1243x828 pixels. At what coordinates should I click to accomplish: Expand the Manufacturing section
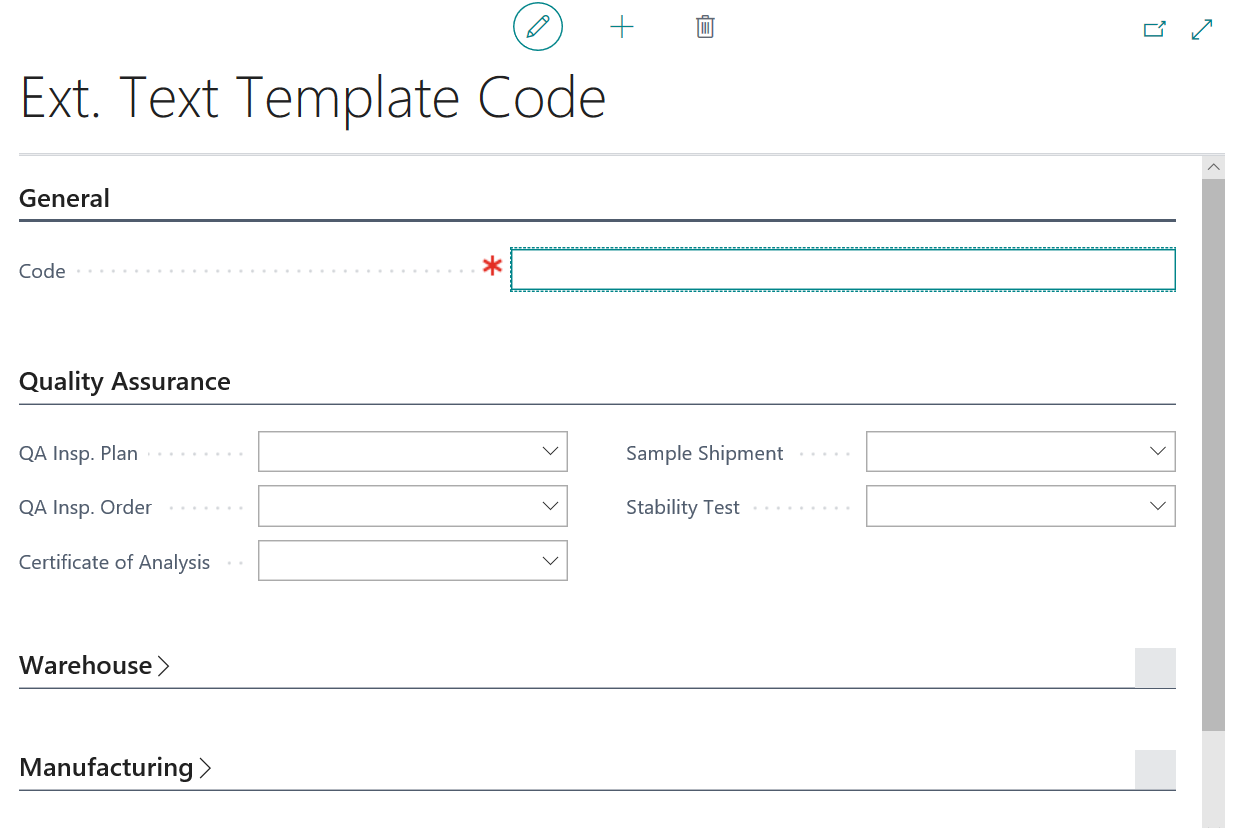pyautogui.click(x=115, y=768)
